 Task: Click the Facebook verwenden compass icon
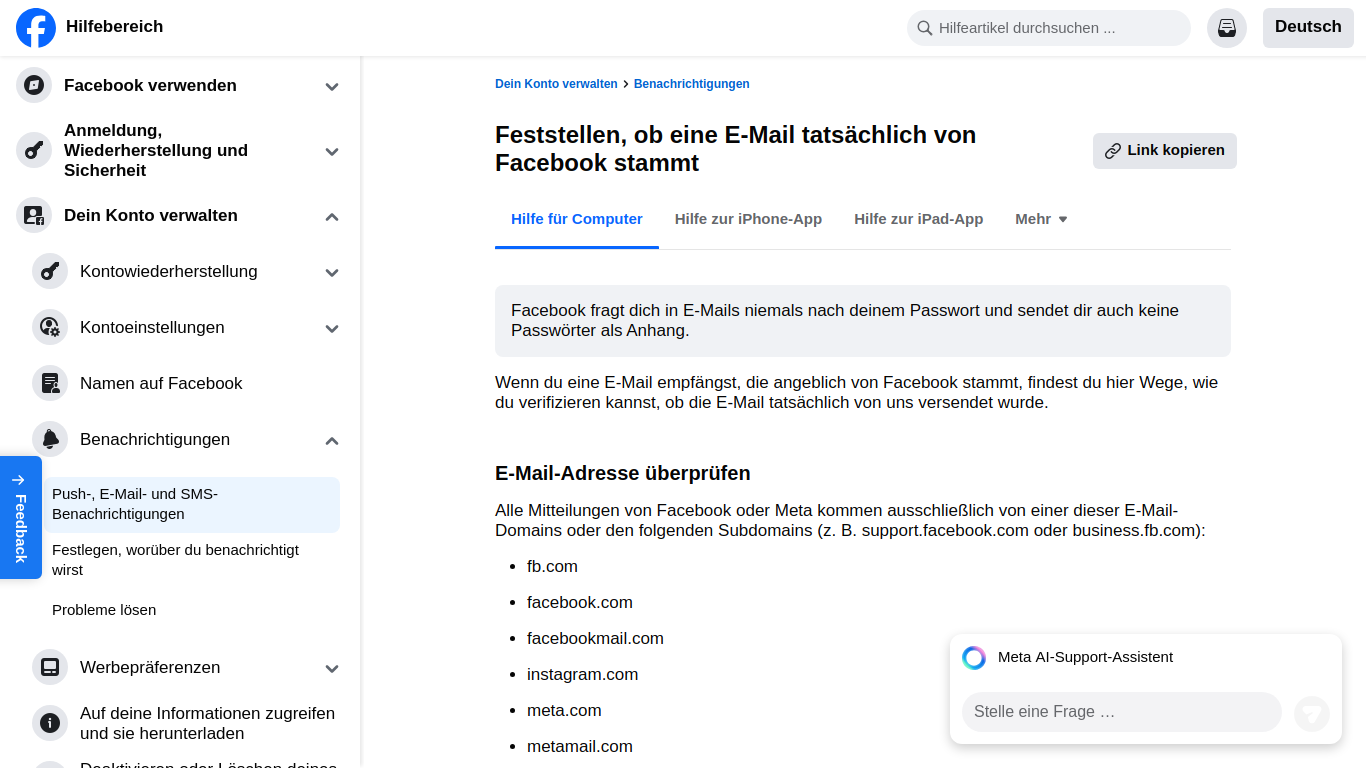[34, 85]
